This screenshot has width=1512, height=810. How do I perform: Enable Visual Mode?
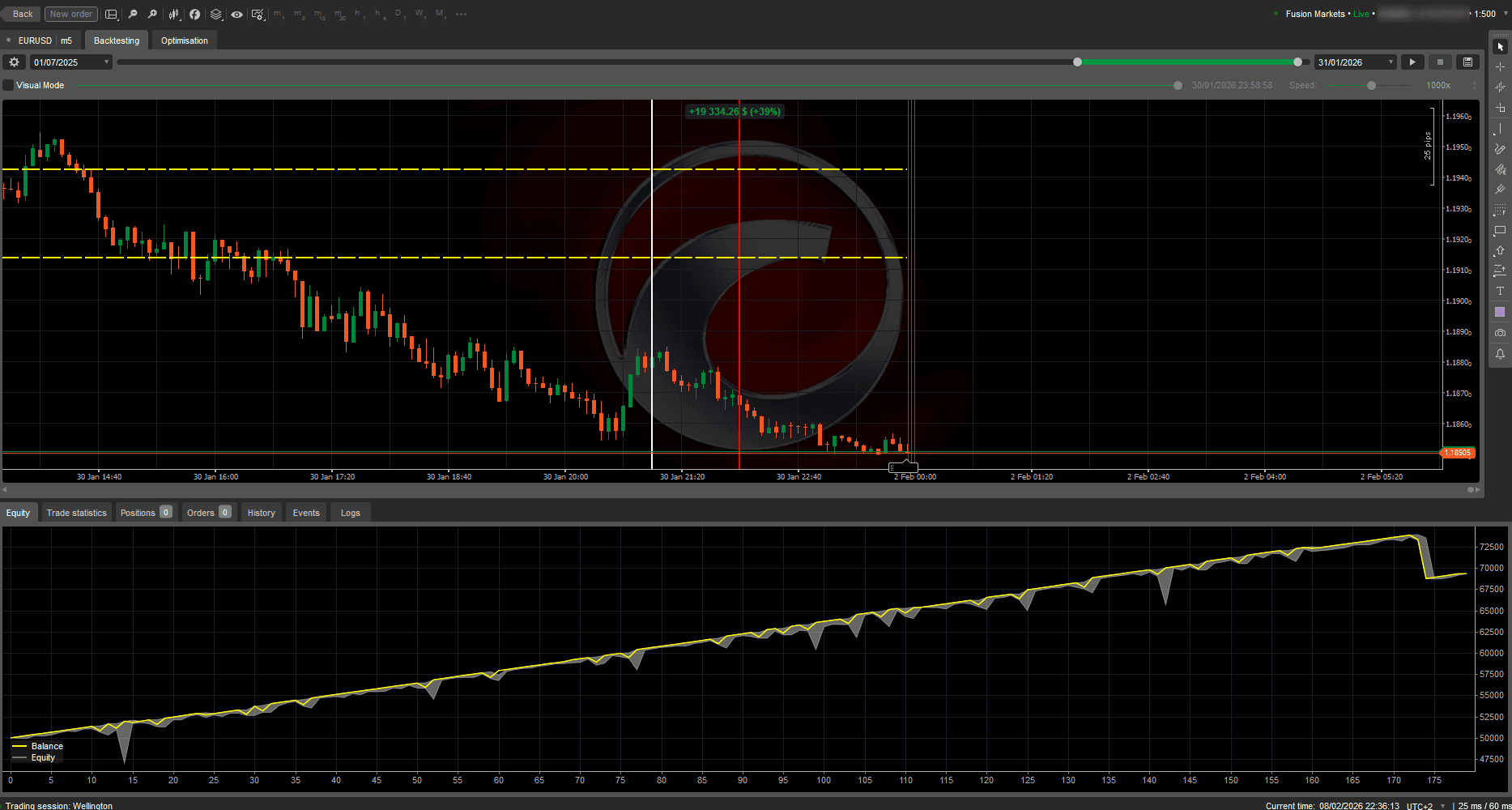pyautogui.click(x=8, y=85)
